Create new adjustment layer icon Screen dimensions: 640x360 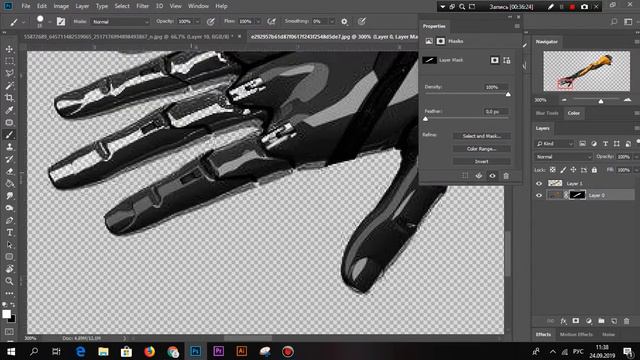coord(589,321)
